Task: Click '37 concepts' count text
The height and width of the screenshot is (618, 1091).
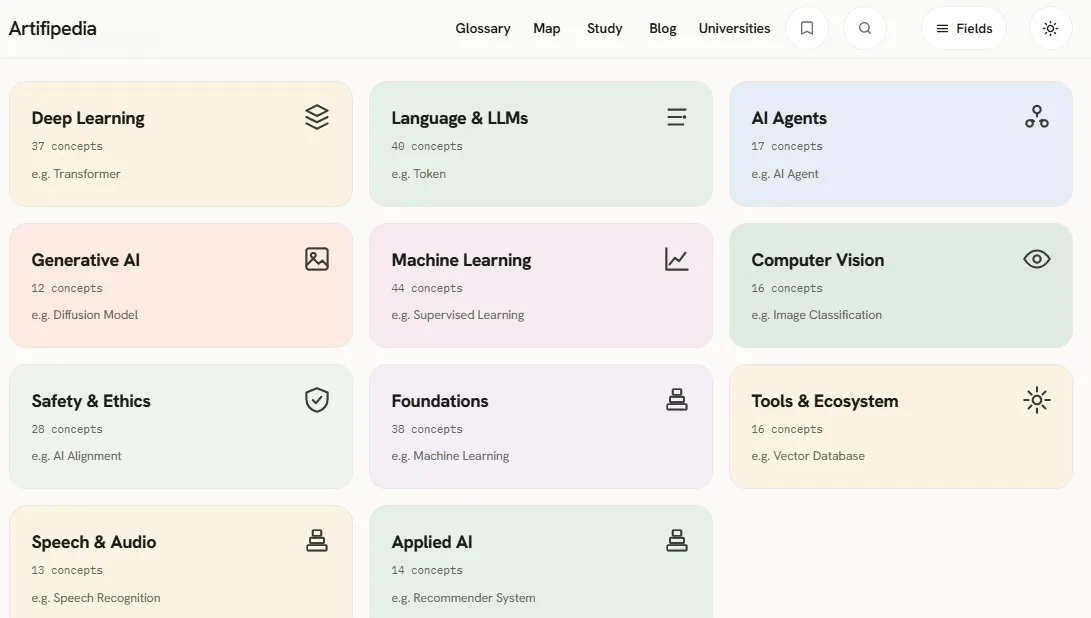Action: coord(67,146)
